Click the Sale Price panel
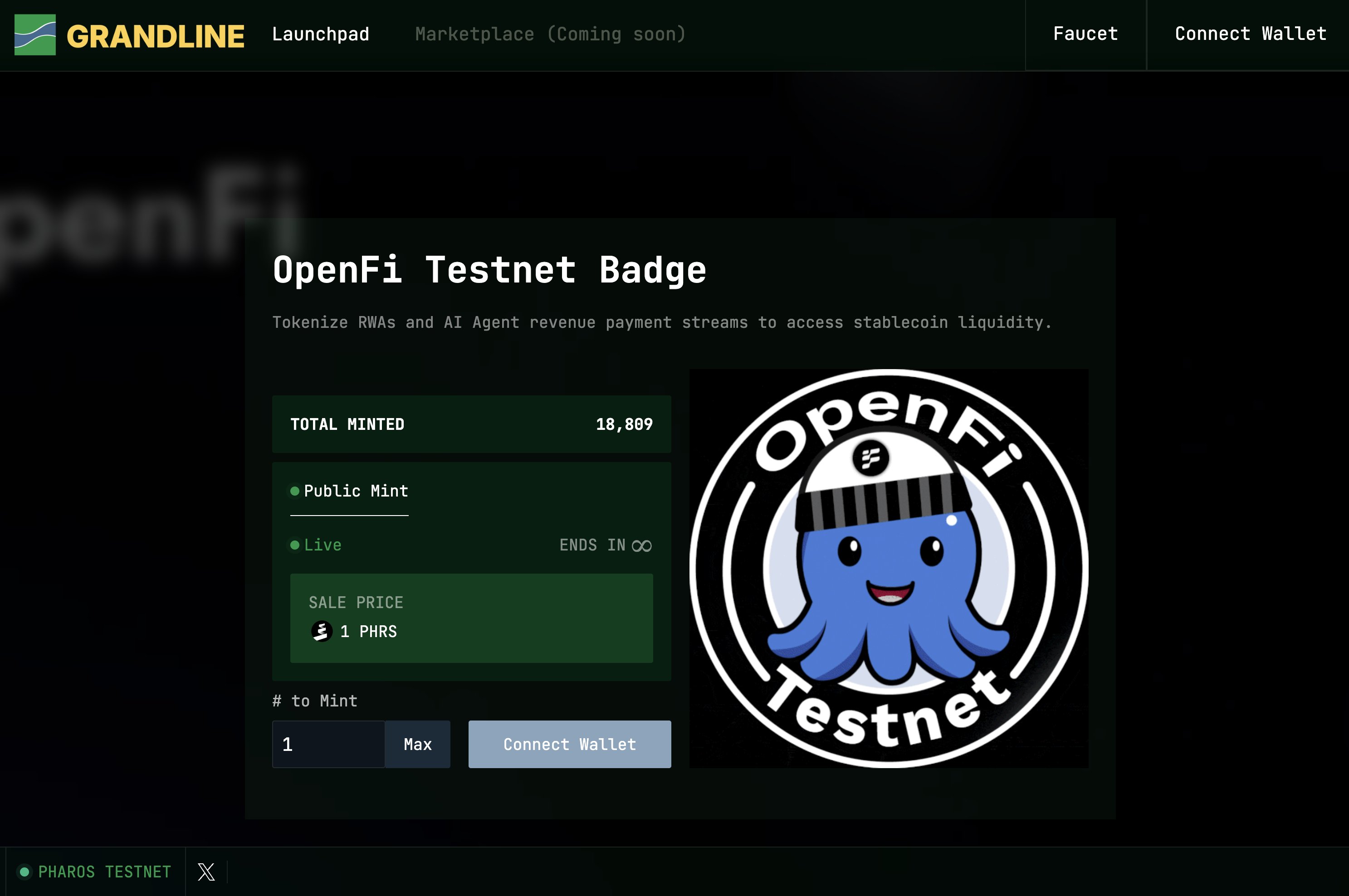This screenshot has height=896, width=1349. click(471, 618)
